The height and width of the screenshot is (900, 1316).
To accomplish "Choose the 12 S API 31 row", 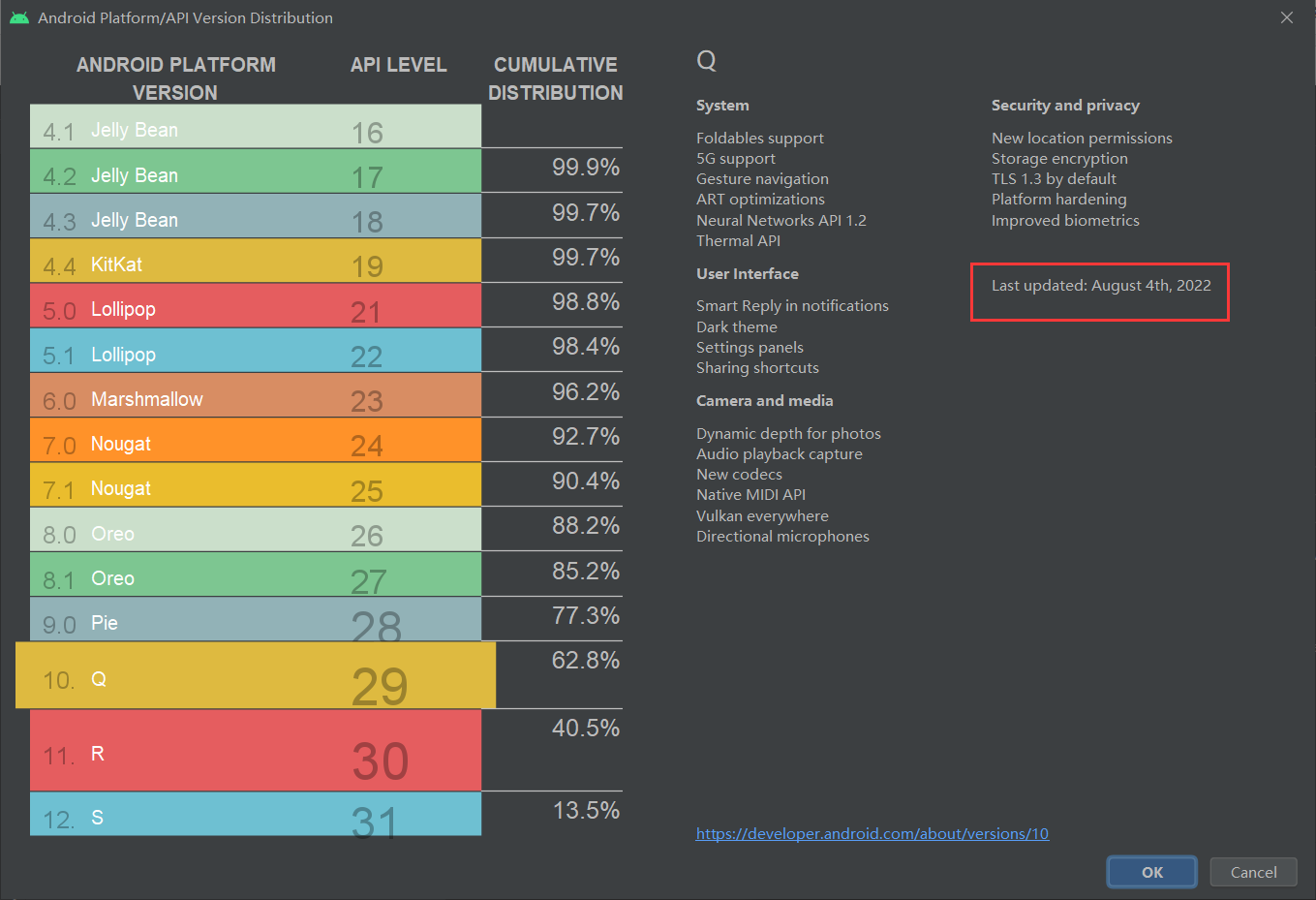I will point(256,814).
